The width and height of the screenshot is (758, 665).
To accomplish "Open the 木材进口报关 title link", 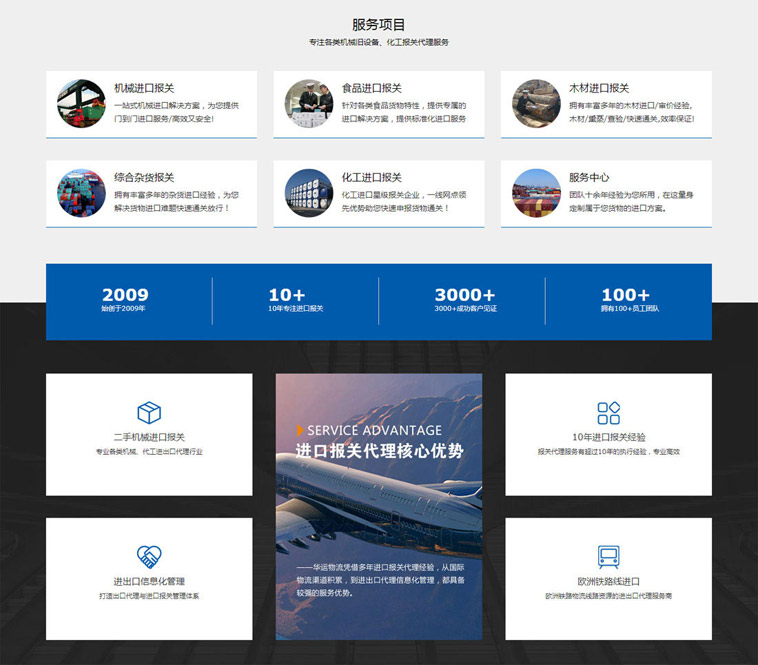I will click(599, 88).
